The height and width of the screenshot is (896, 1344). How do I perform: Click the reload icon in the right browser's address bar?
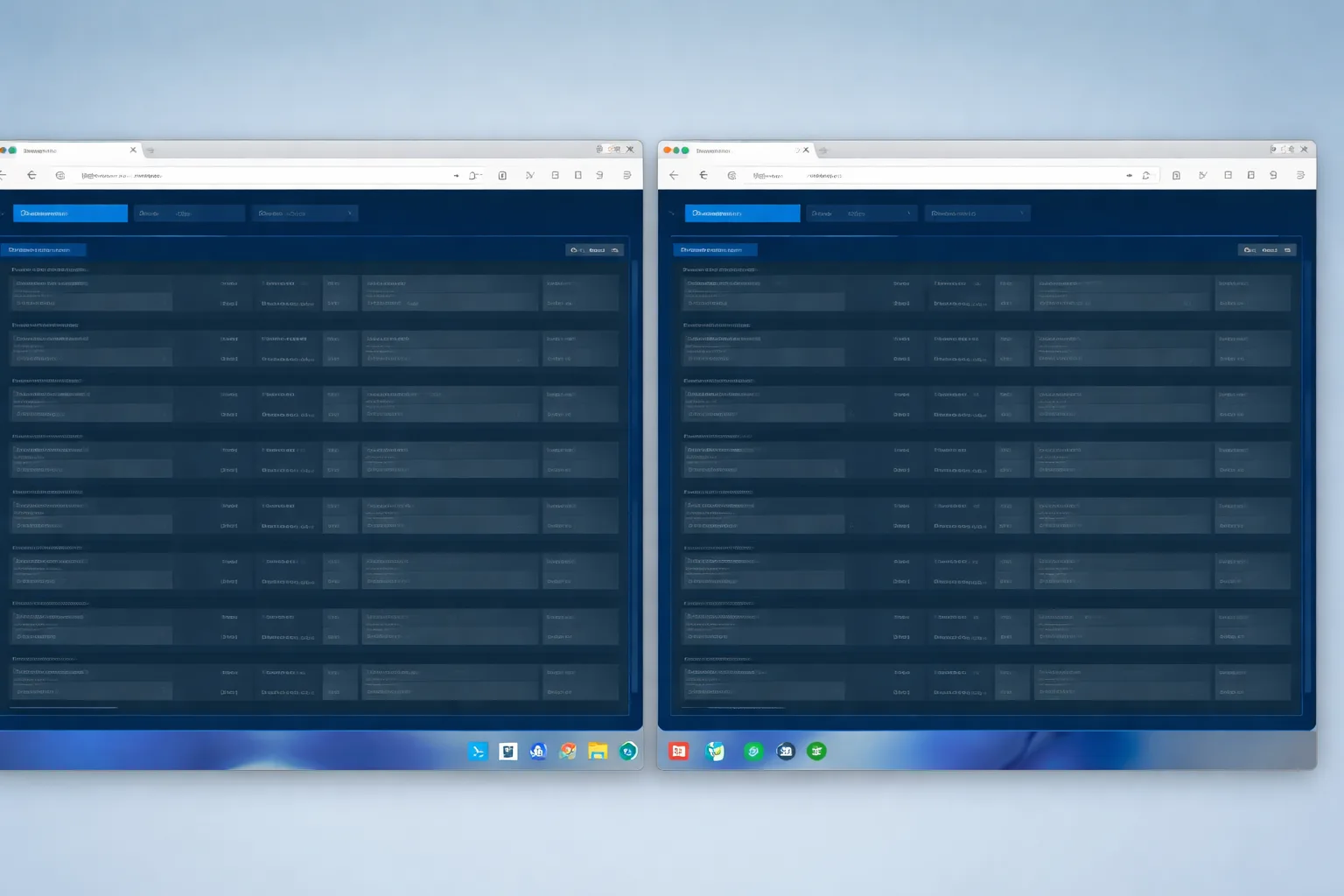pos(1146,175)
